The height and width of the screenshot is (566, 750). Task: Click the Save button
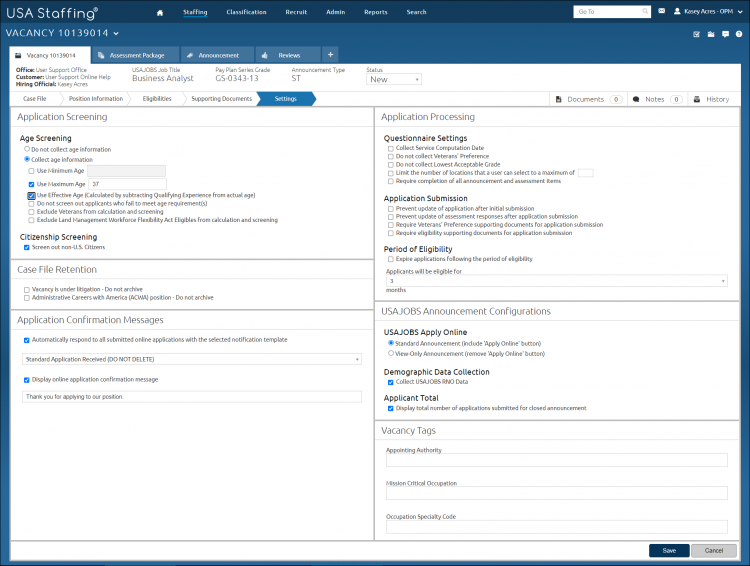669,551
